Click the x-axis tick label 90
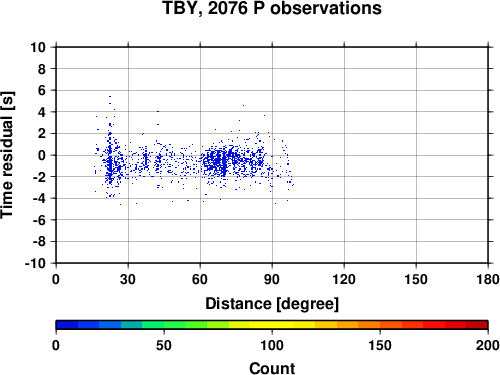The width and height of the screenshot is (500, 375). (272, 279)
